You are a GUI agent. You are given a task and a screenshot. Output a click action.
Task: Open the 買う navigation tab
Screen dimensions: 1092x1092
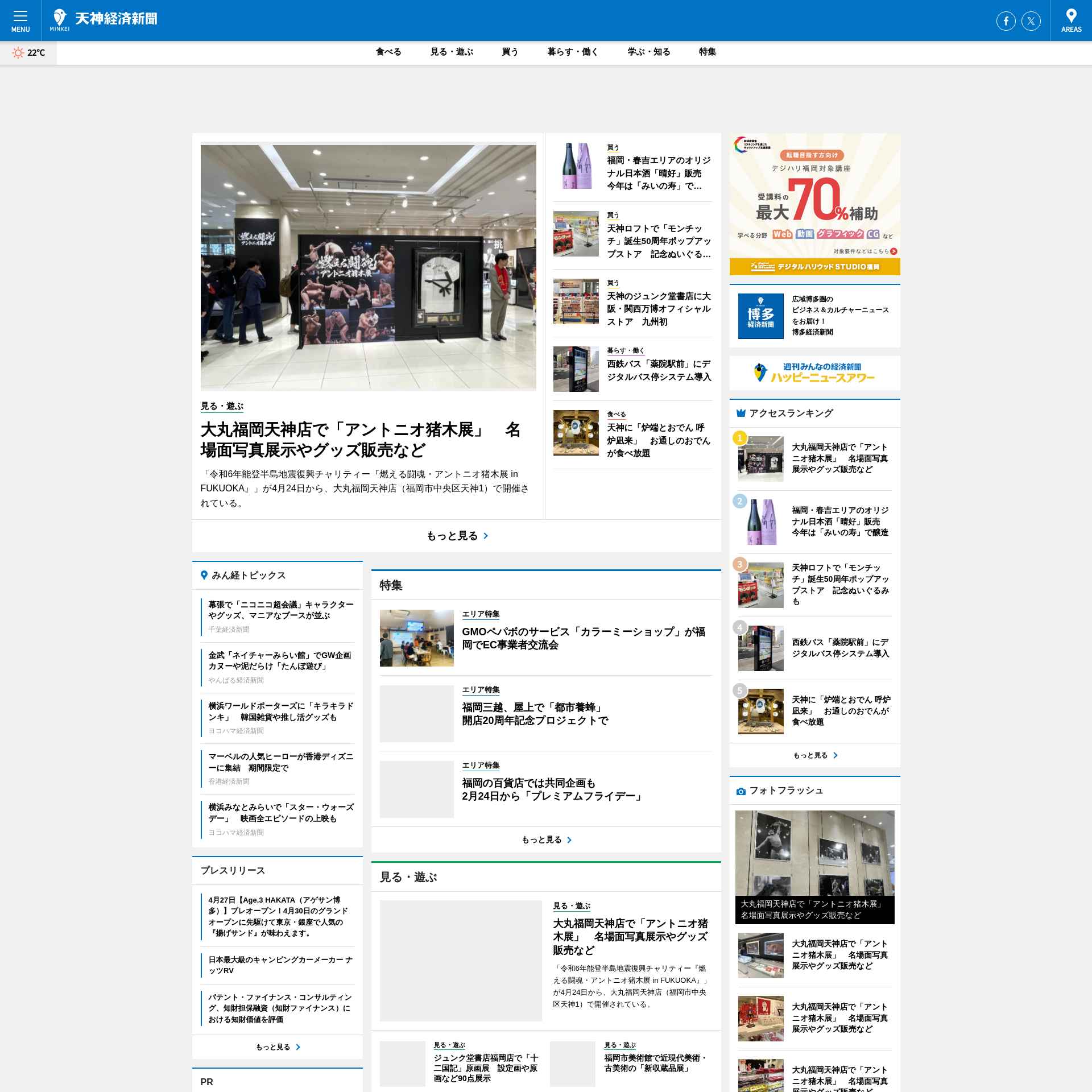[510, 52]
